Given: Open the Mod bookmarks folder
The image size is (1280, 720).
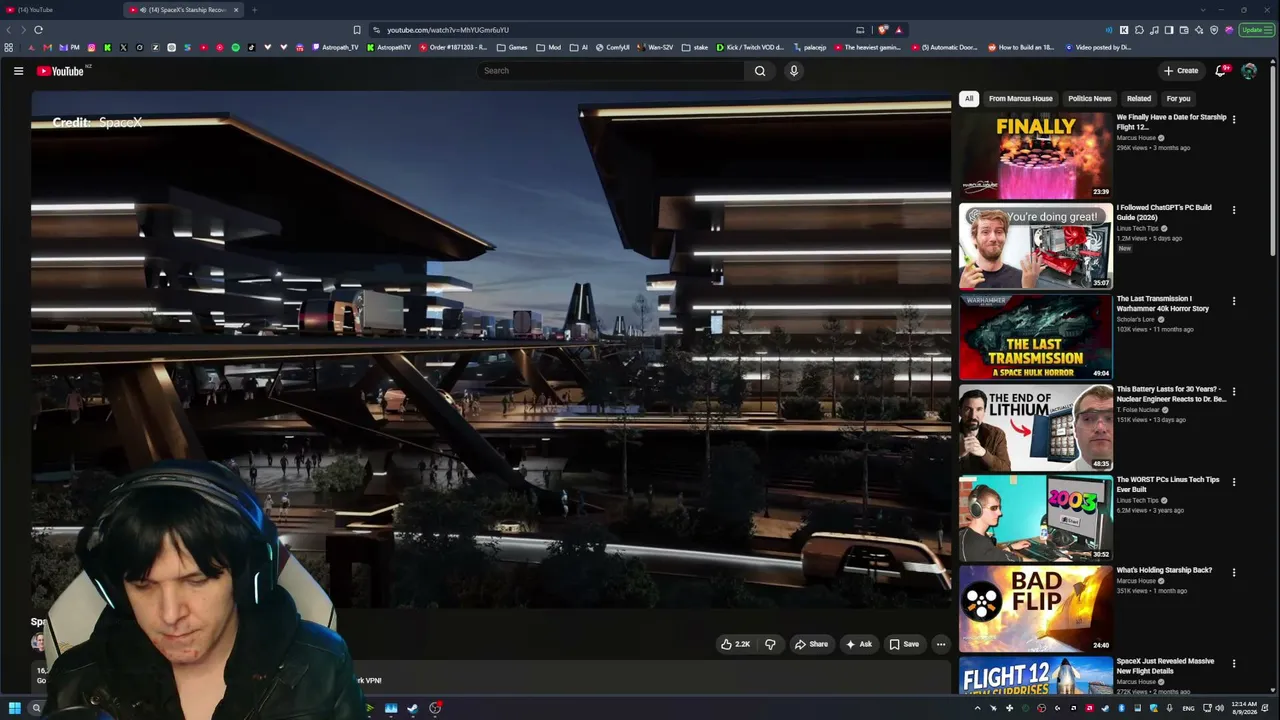Looking at the screenshot, I should click(x=549, y=47).
